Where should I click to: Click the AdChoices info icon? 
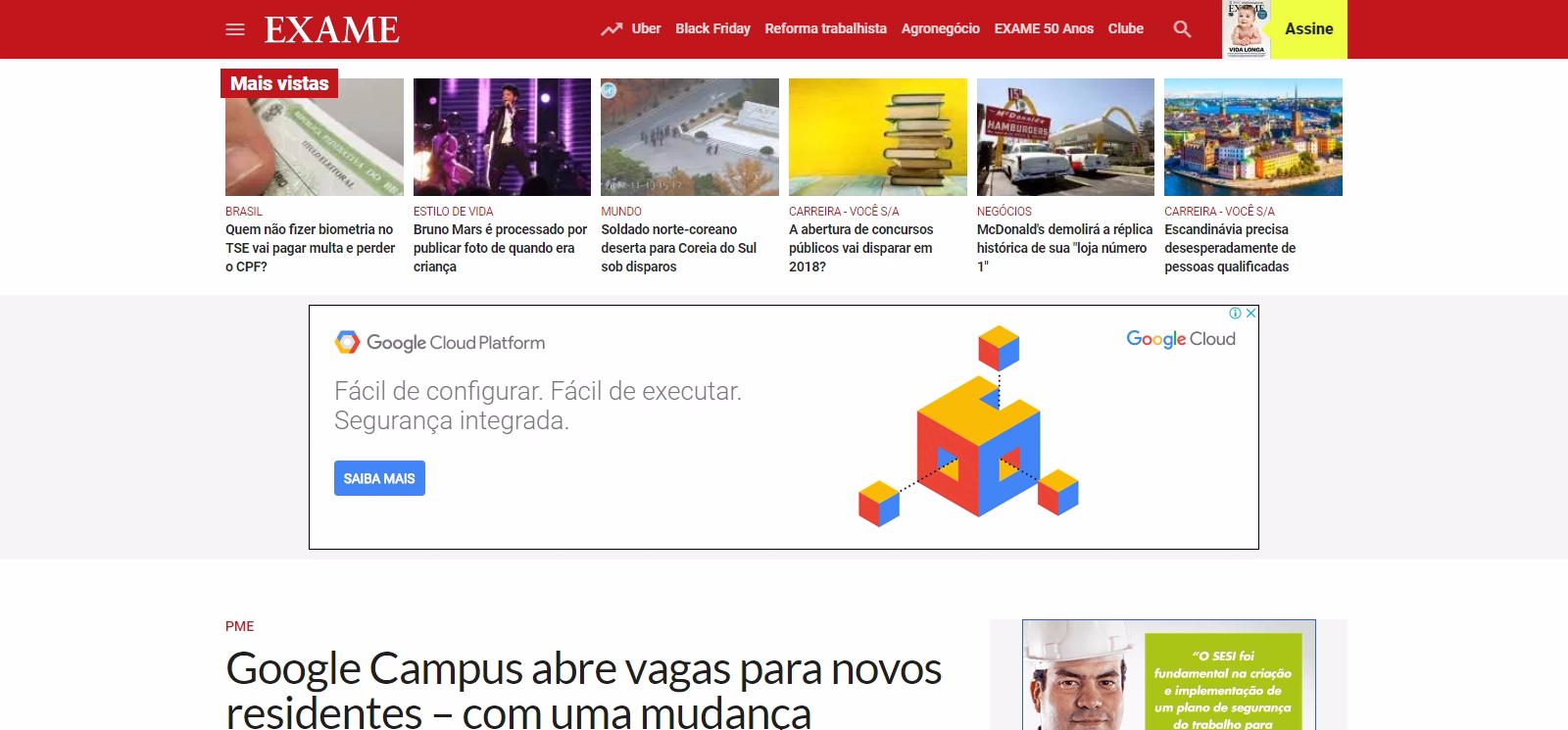(x=1236, y=314)
